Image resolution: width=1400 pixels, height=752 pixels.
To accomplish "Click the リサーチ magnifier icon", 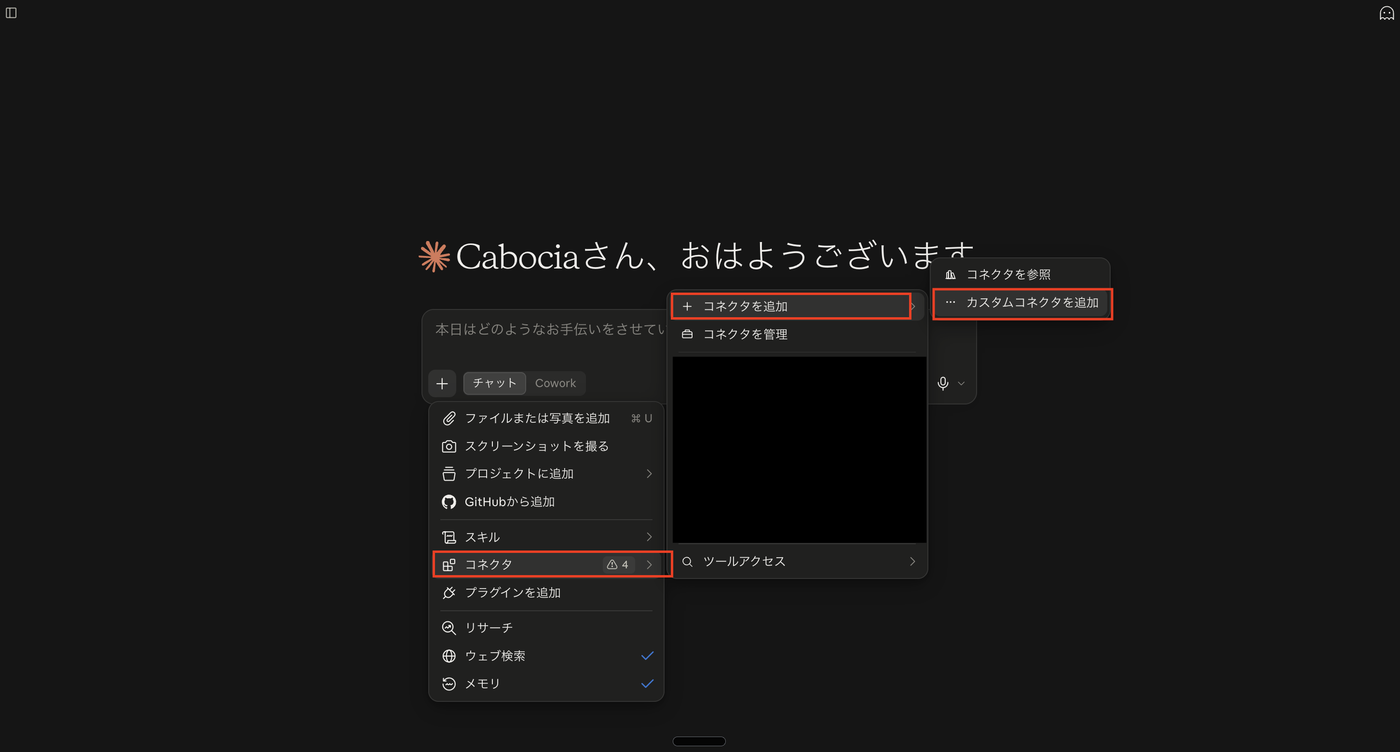I will [x=449, y=628].
